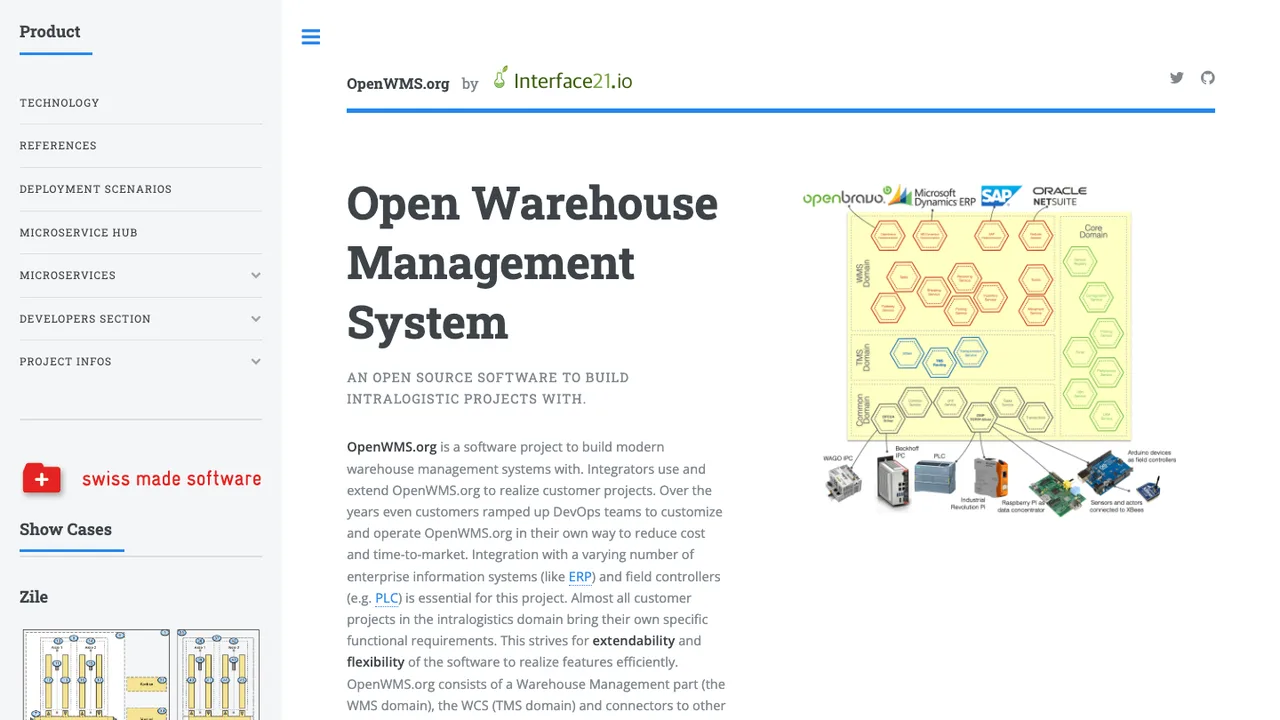
Task: Open the second Zile showcase thumbnail
Action: coord(218,674)
